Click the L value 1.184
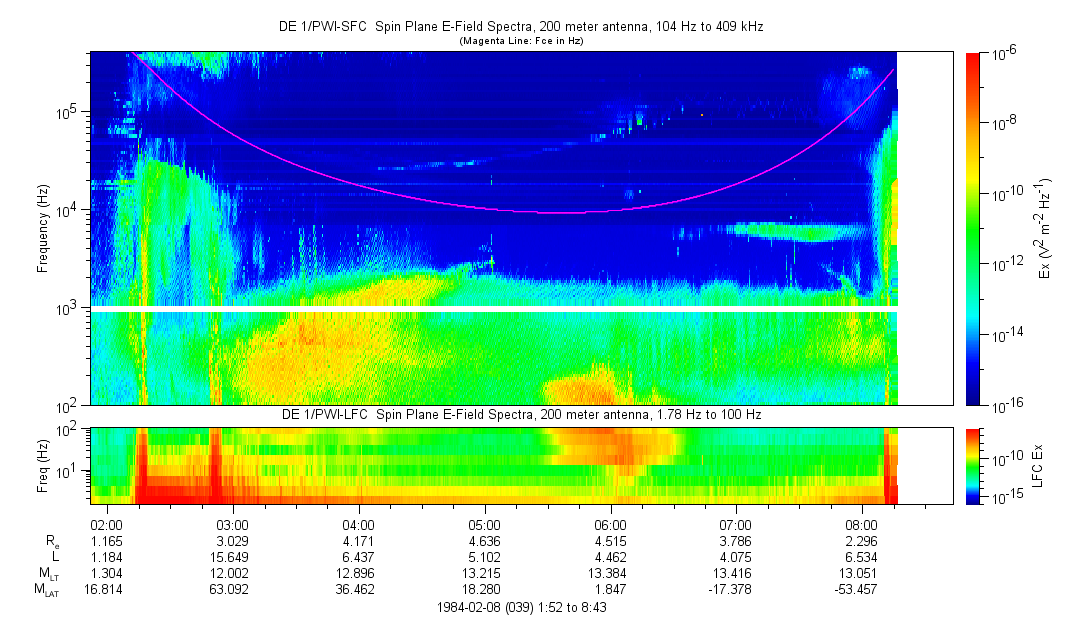The image size is (1083, 620). pyautogui.click(x=106, y=557)
